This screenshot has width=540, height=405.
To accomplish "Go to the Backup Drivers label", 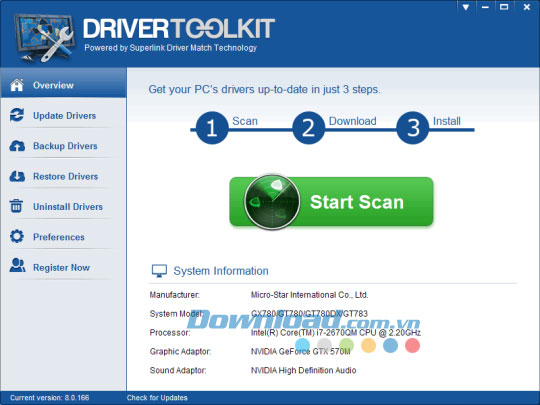I will [x=65, y=146].
